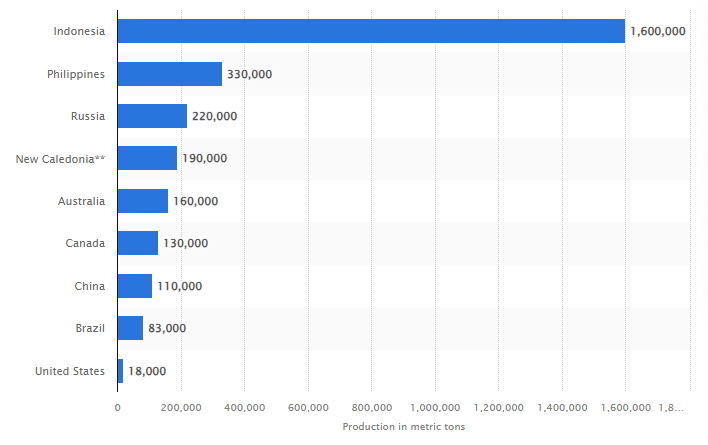Viewport: 708px width, 445px height.
Task: Click the bar for Russia
Action: (x=152, y=116)
